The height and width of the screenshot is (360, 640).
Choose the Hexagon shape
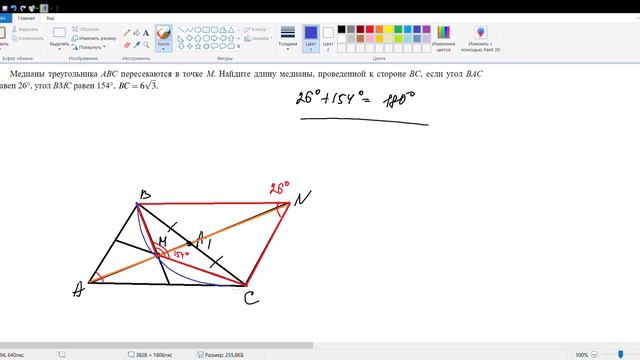(206, 38)
